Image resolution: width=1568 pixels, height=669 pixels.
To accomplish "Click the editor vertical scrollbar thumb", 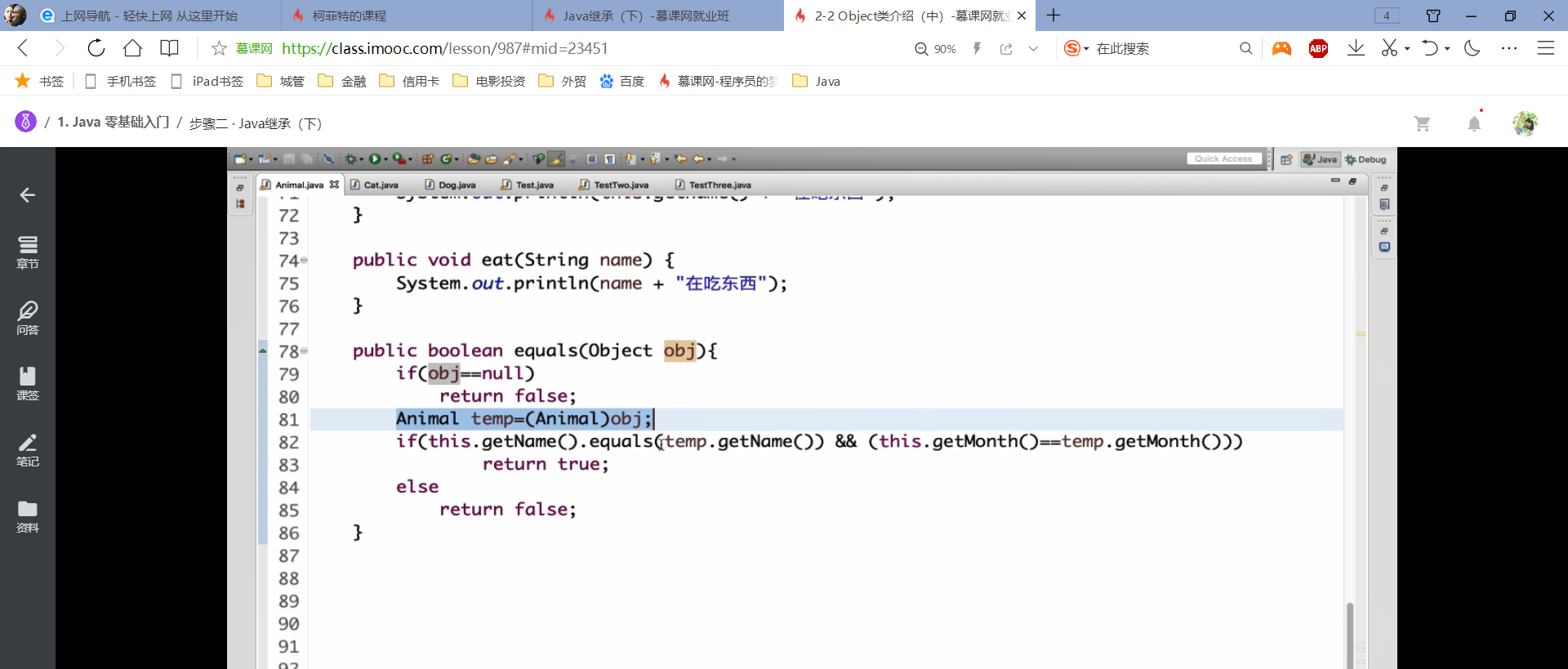I will pyautogui.click(x=1350, y=636).
